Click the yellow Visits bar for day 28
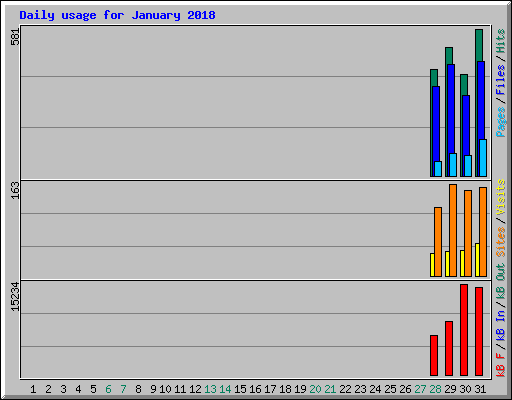Screen dimensions: 512x400 click(x=432, y=265)
